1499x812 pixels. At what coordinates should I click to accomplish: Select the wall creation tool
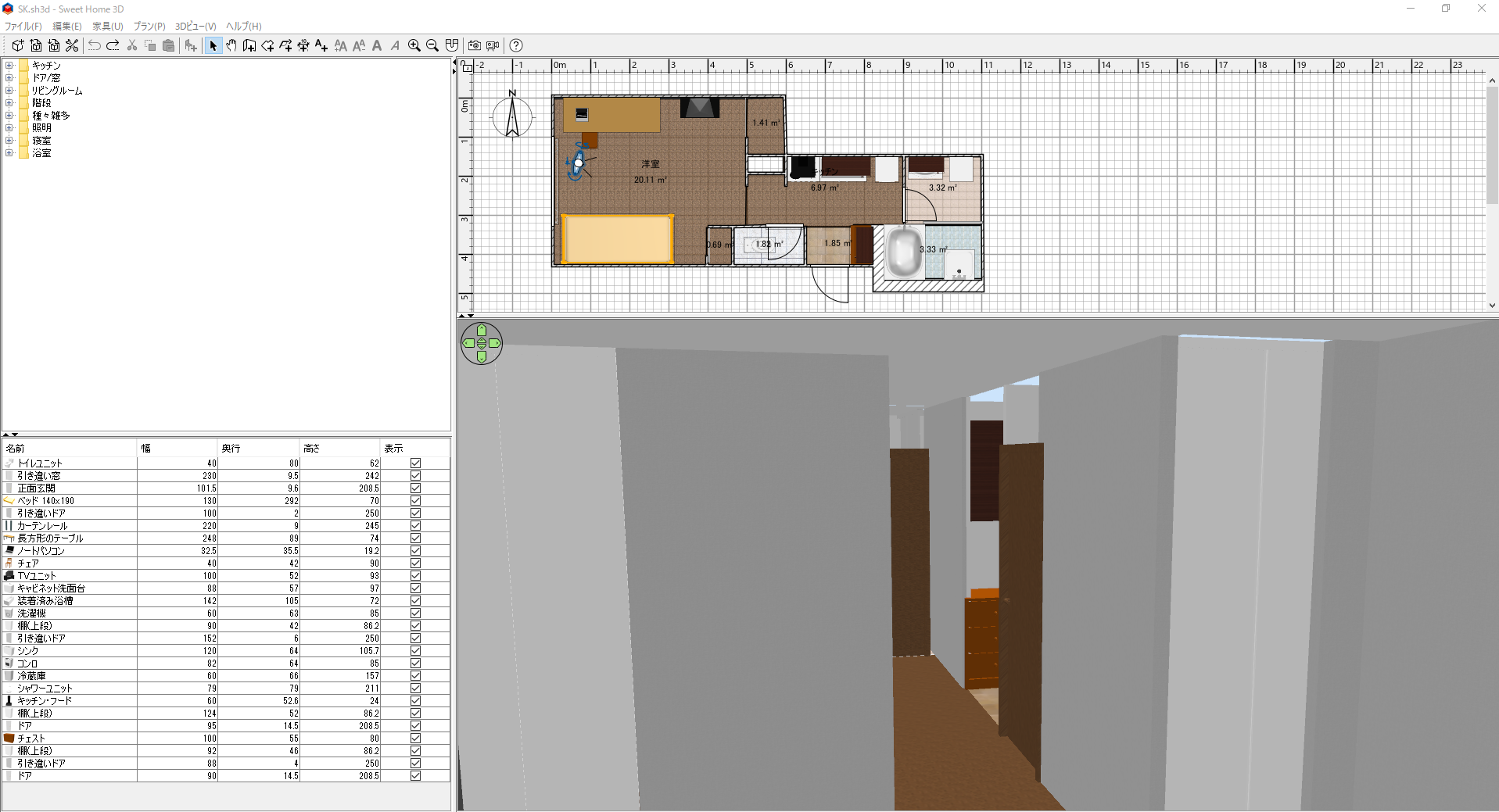click(x=249, y=45)
